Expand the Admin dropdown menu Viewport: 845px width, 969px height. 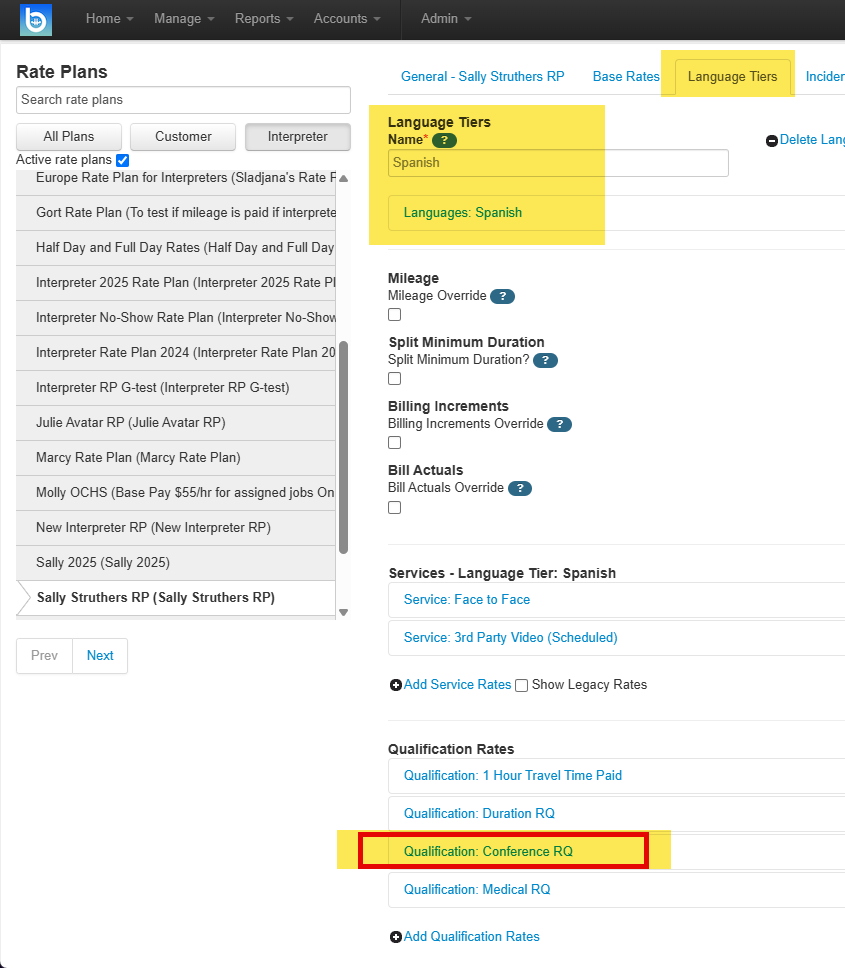pyautogui.click(x=446, y=19)
